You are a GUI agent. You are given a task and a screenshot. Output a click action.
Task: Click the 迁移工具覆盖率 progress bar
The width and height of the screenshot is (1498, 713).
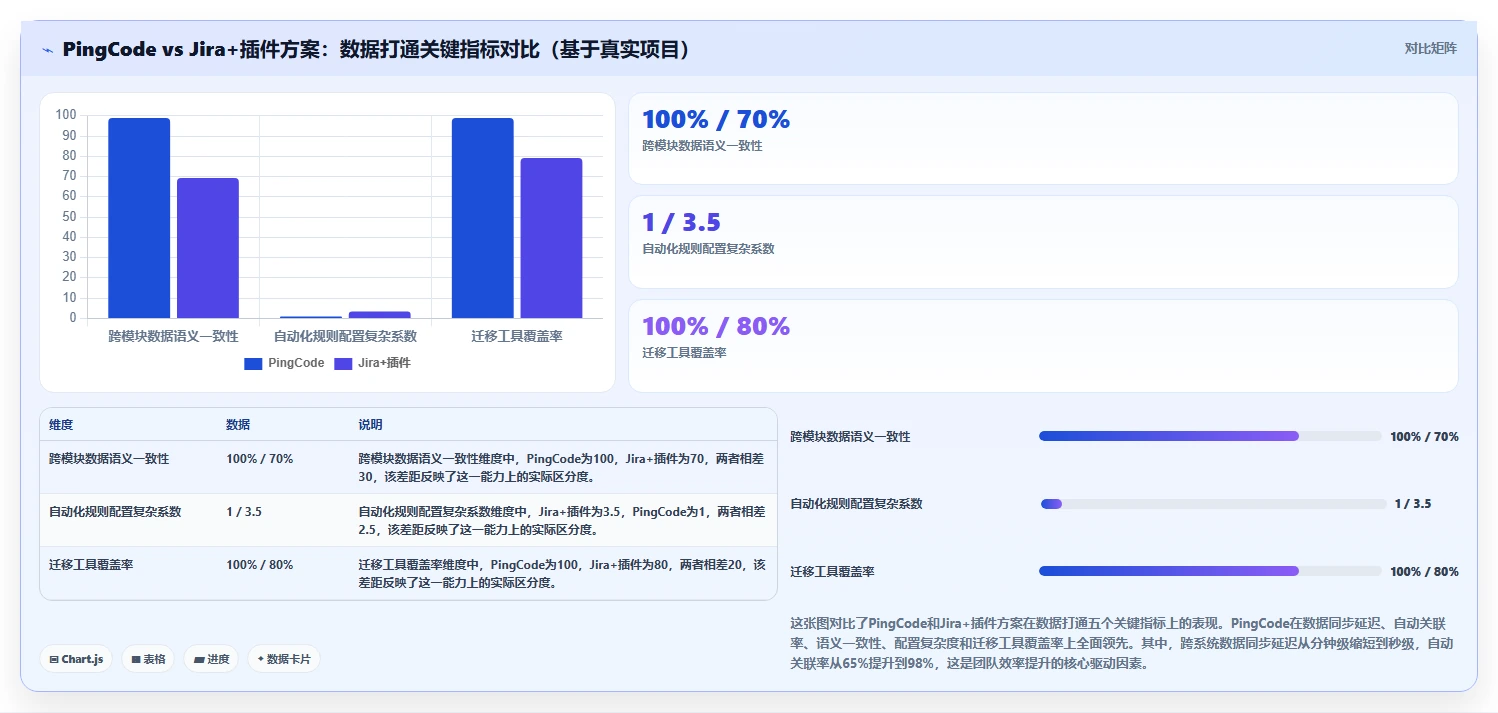(x=1210, y=571)
